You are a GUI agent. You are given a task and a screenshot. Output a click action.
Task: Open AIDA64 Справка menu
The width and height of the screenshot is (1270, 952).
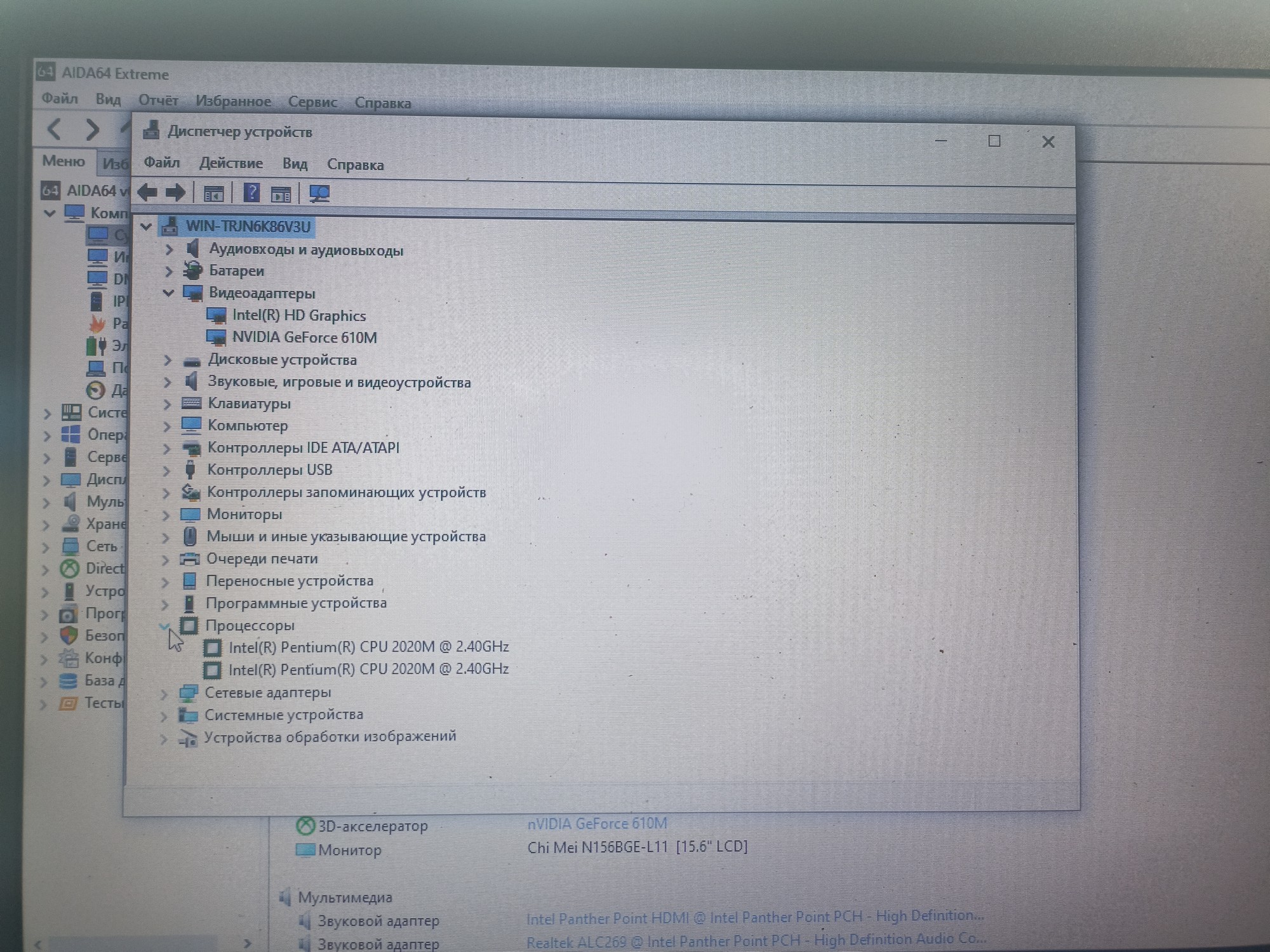(382, 102)
